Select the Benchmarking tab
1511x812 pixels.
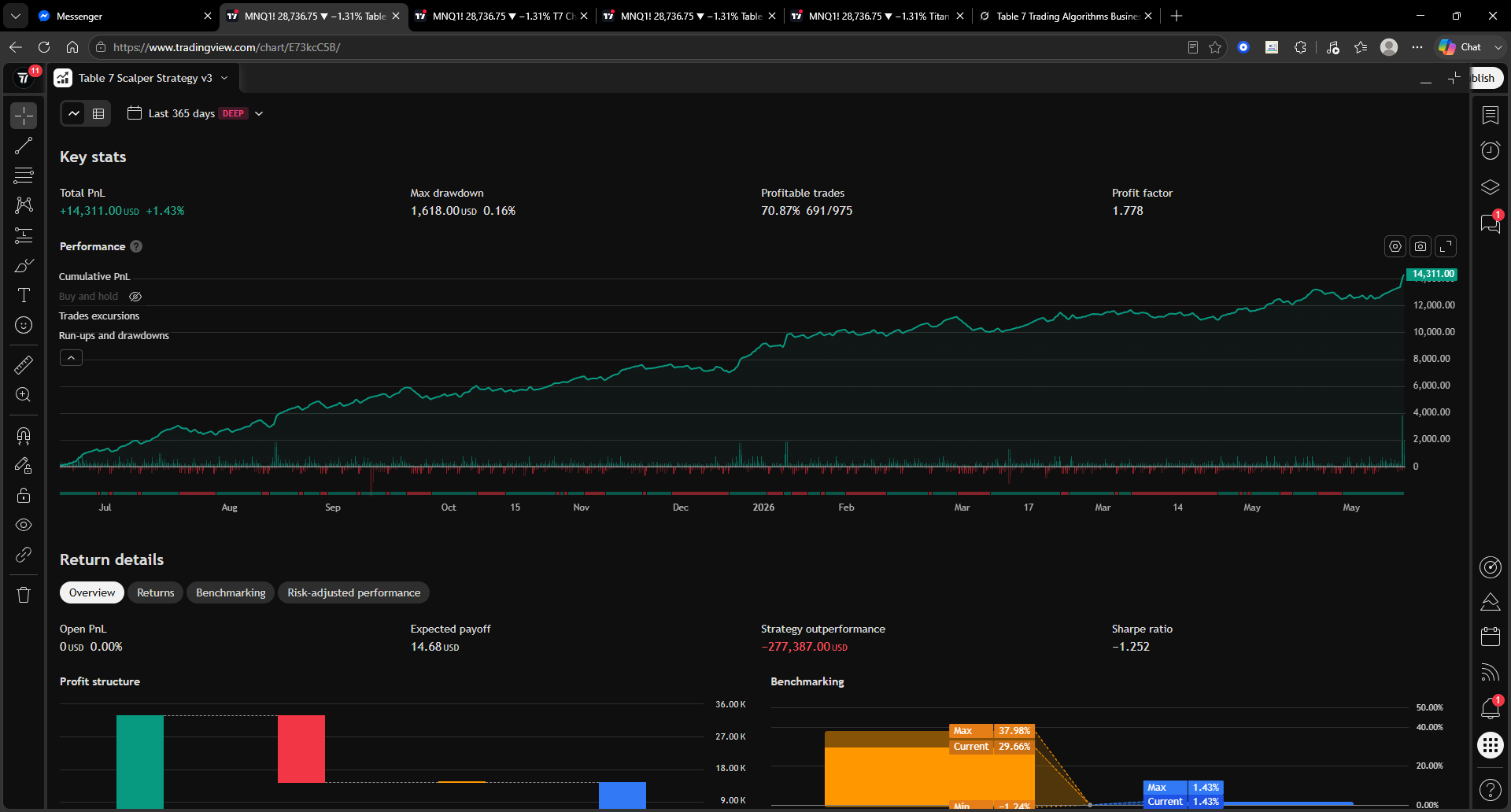pyautogui.click(x=231, y=592)
